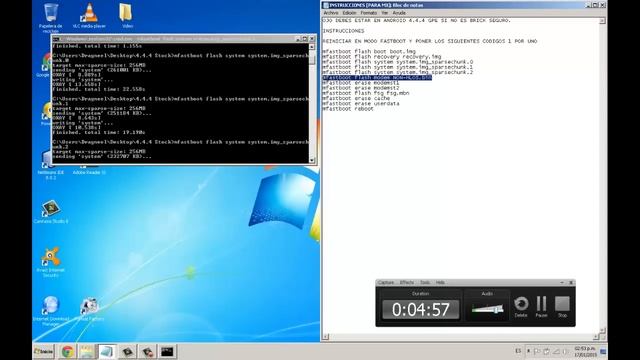
Task: Open the Edición menu in Notepad
Action: [349, 13]
